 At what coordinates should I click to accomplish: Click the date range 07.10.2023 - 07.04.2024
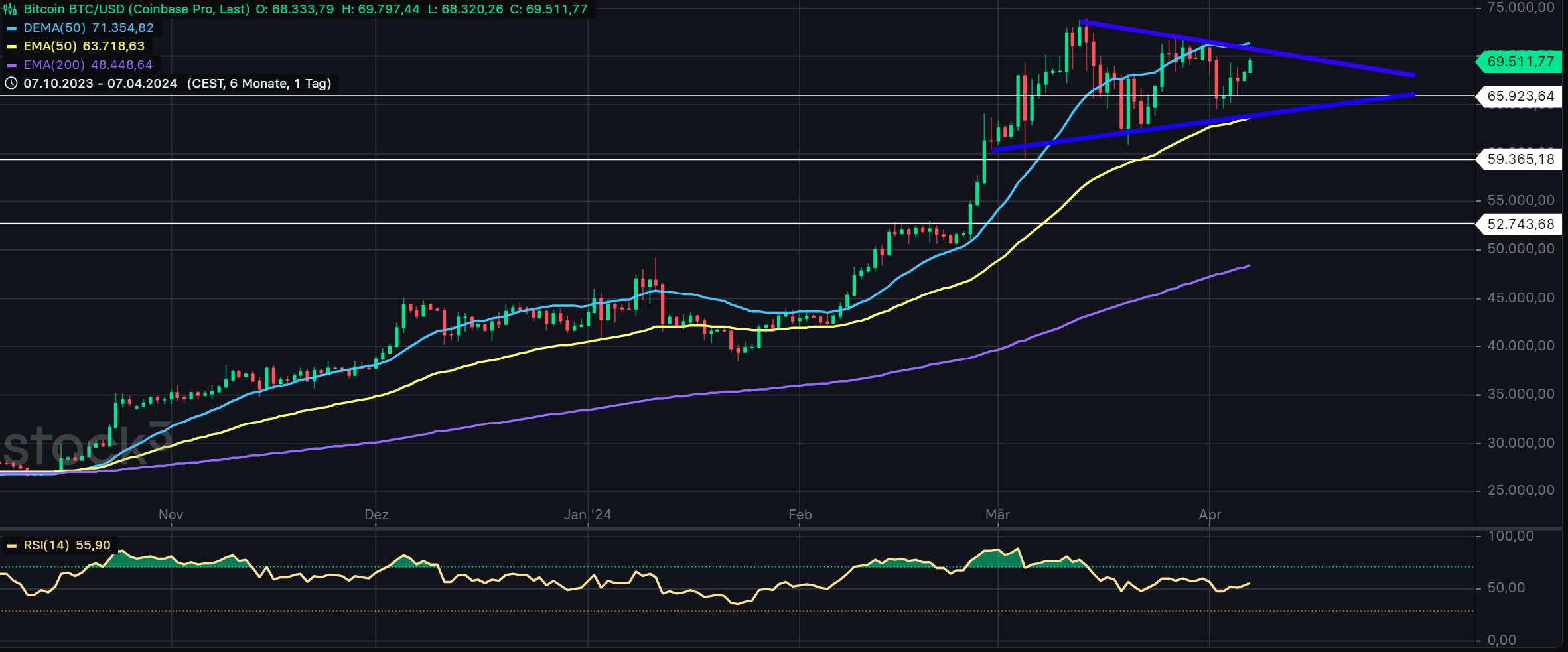tap(100, 84)
